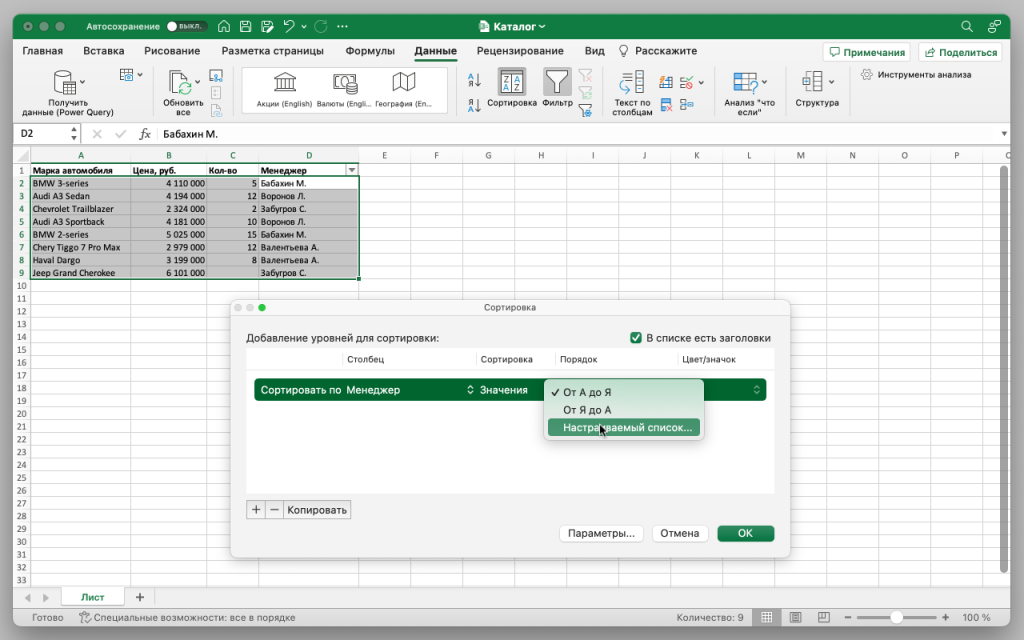Choose 'Настраиваемый список...' option
The height and width of the screenshot is (640, 1024).
click(x=624, y=428)
